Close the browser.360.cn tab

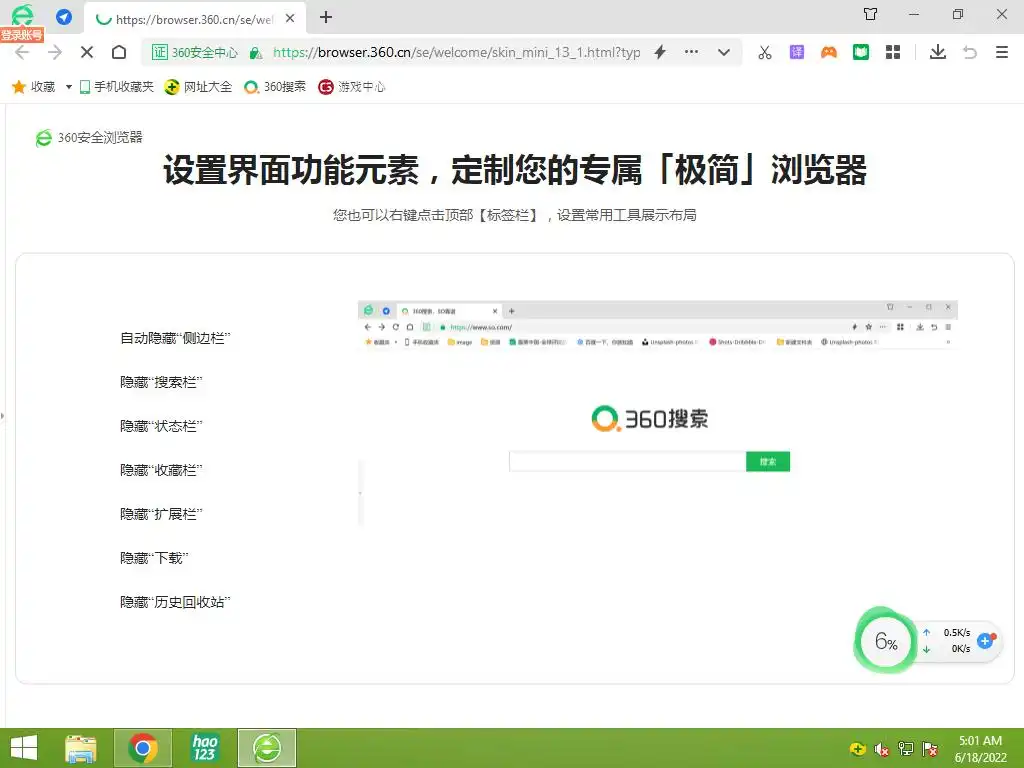[291, 18]
